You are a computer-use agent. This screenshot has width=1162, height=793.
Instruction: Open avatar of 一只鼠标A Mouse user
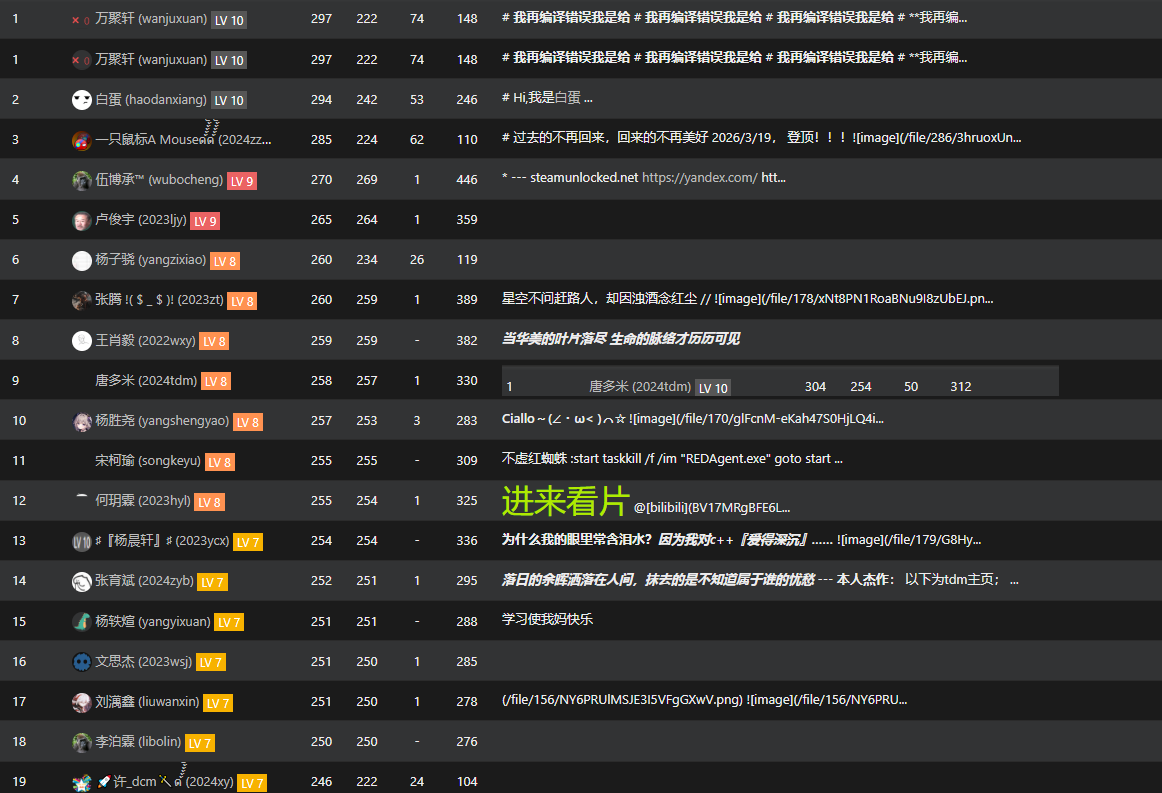point(82,140)
